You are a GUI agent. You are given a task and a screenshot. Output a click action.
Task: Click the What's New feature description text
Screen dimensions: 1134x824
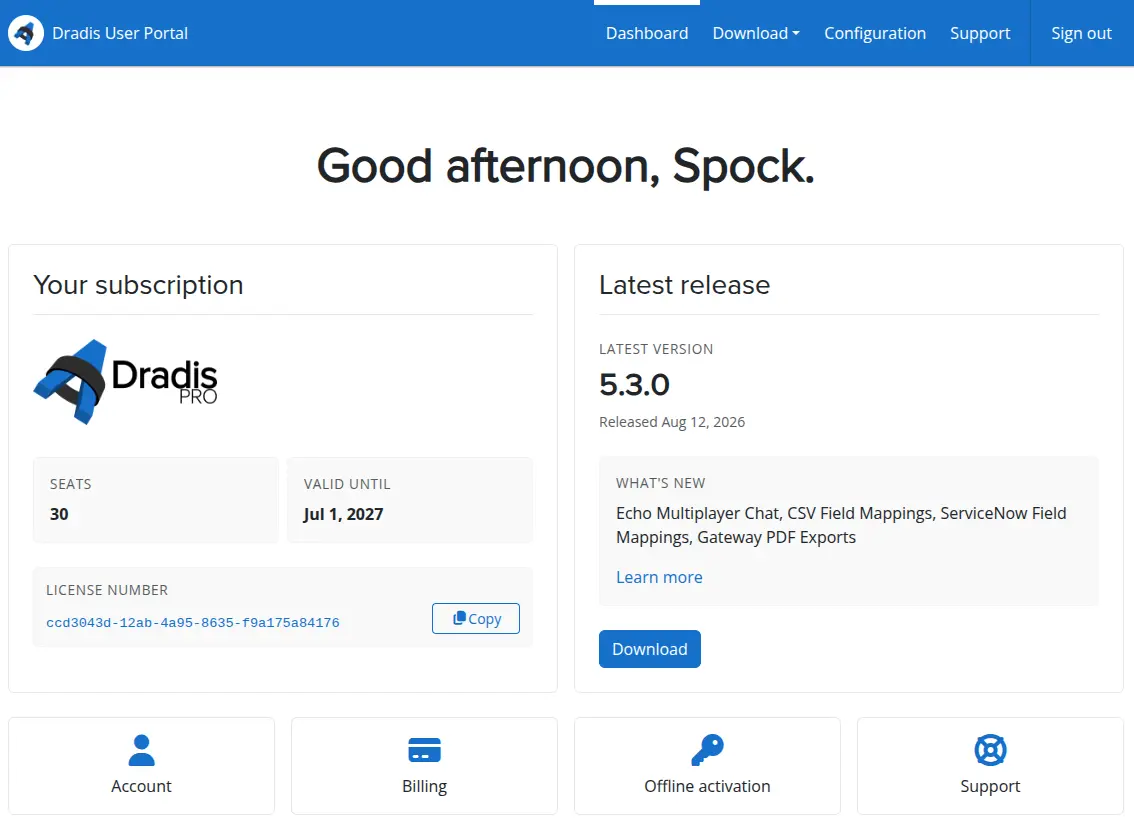coord(841,525)
